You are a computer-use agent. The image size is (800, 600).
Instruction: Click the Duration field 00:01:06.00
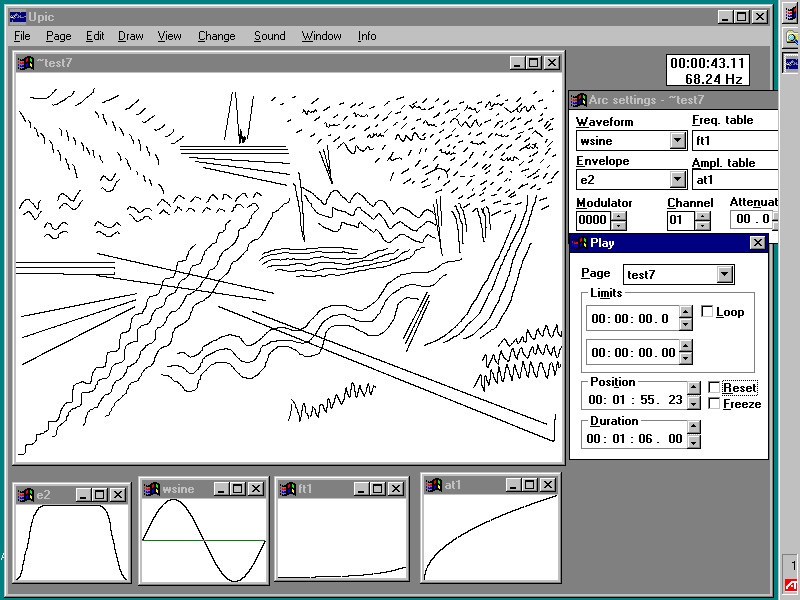pyautogui.click(x=635, y=438)
